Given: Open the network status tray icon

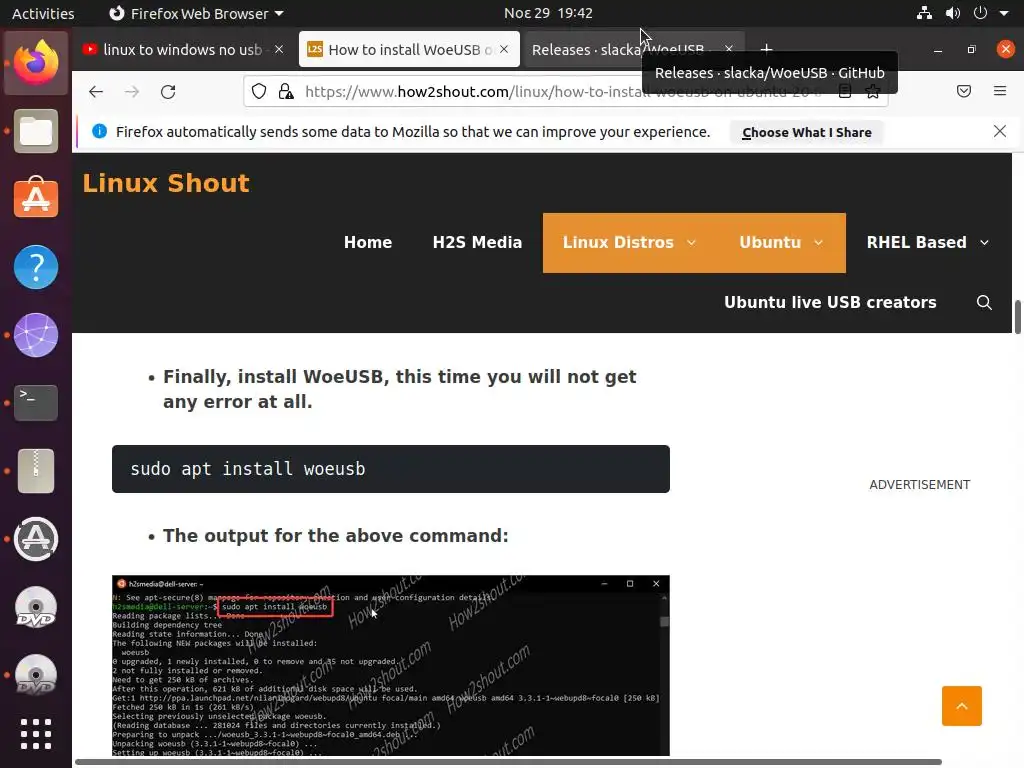Looking at the screenshot, I should pos(924,13).
